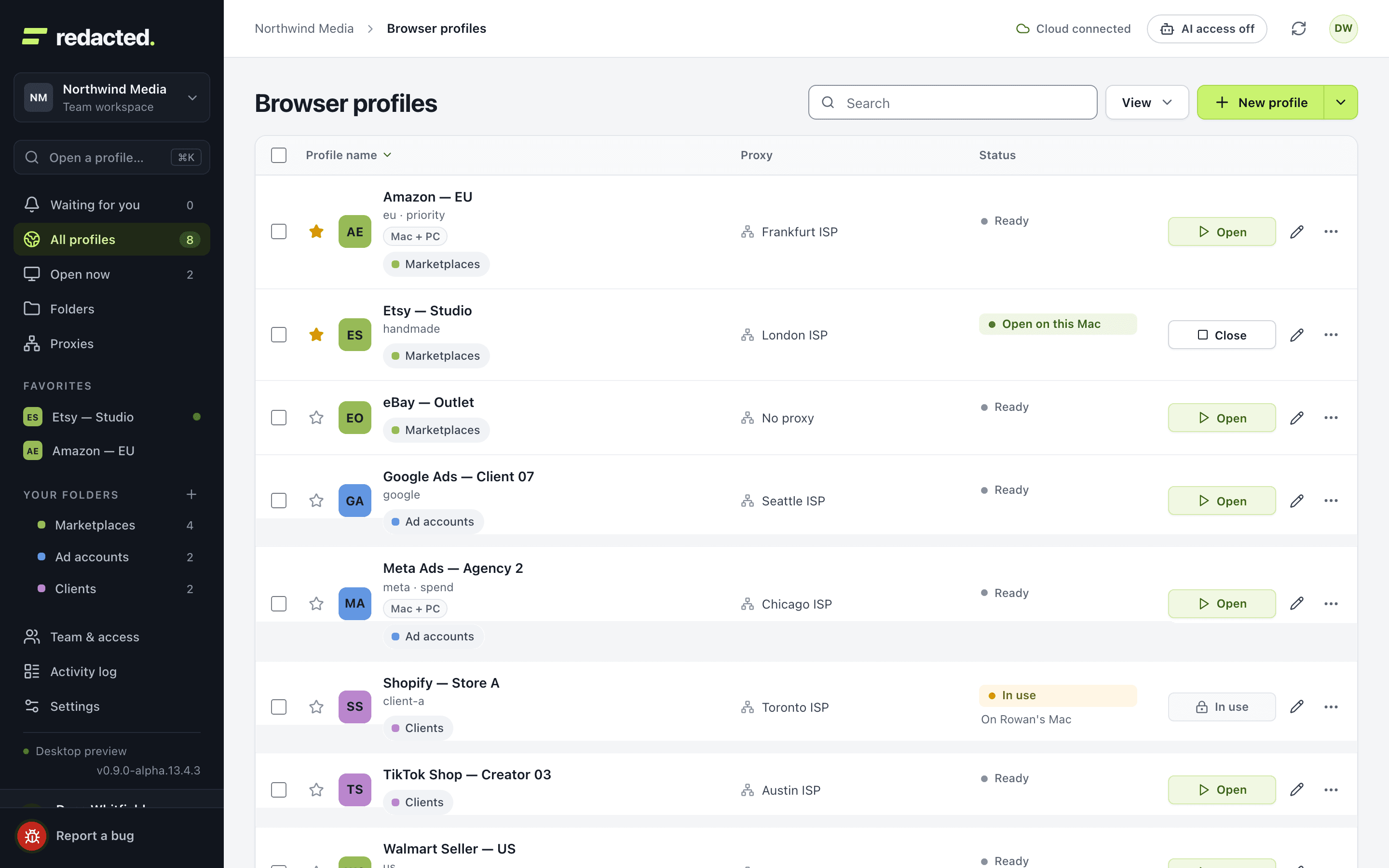The image size is (1389, 868).
Task: Click pencil icon for Shopify — Store A
Action: 1296,706
